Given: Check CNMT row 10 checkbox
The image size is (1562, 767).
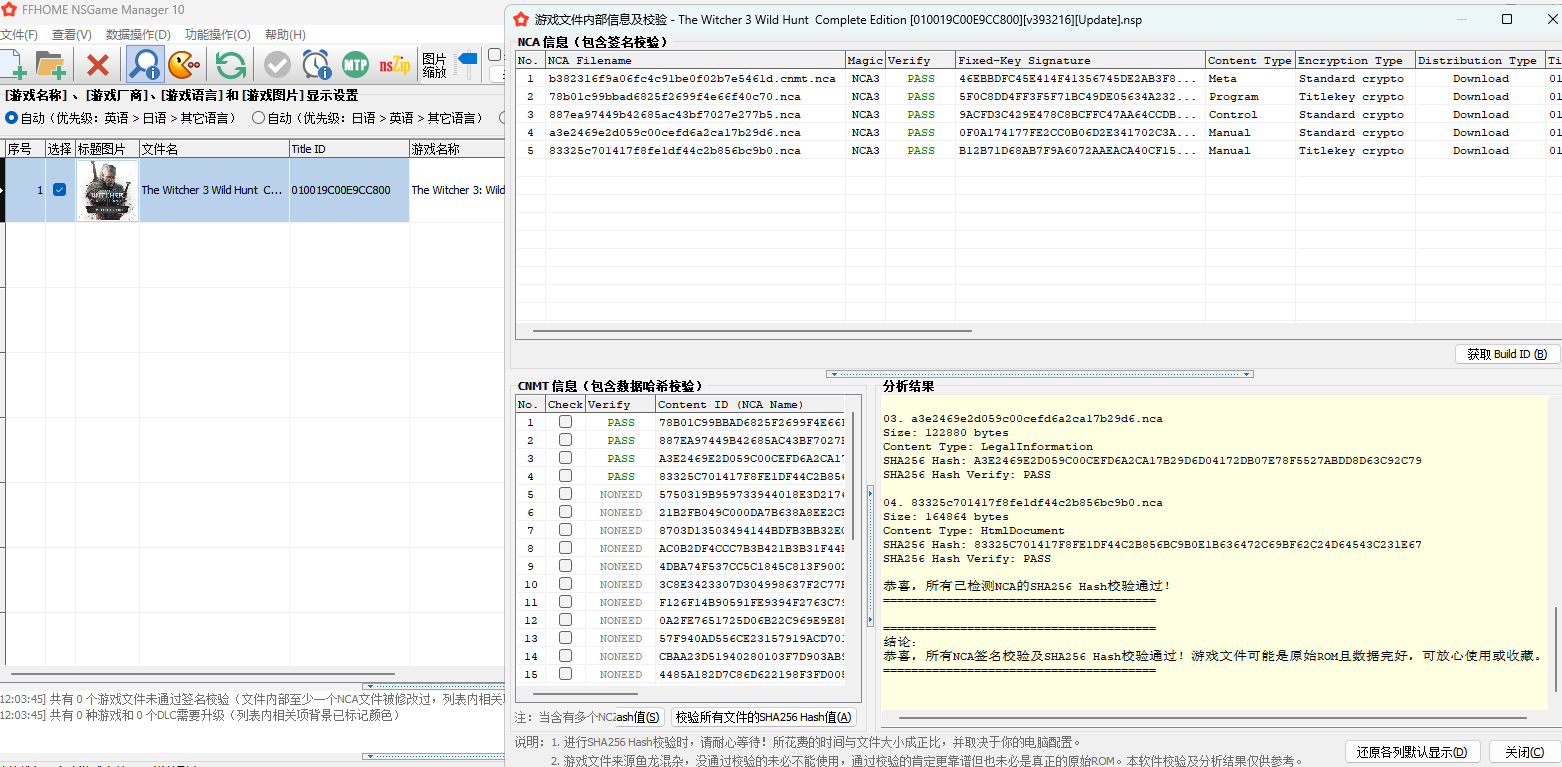Looking at the screenshot, I should click(x=565, y=584).
